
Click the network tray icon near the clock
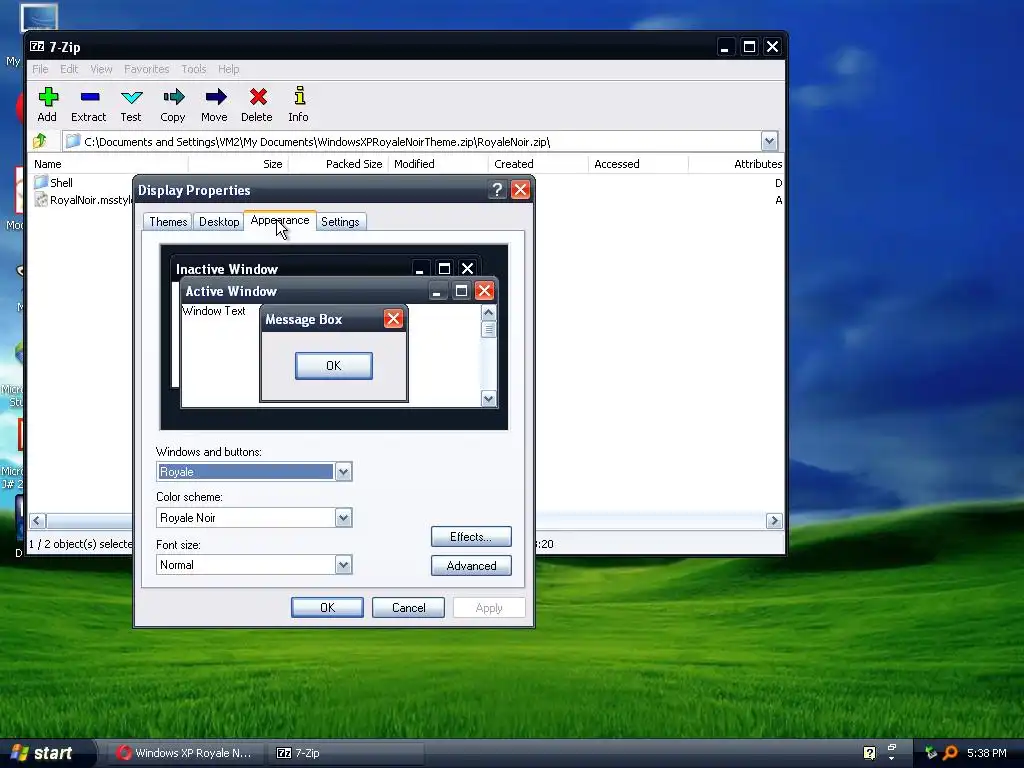click(931, 753)
